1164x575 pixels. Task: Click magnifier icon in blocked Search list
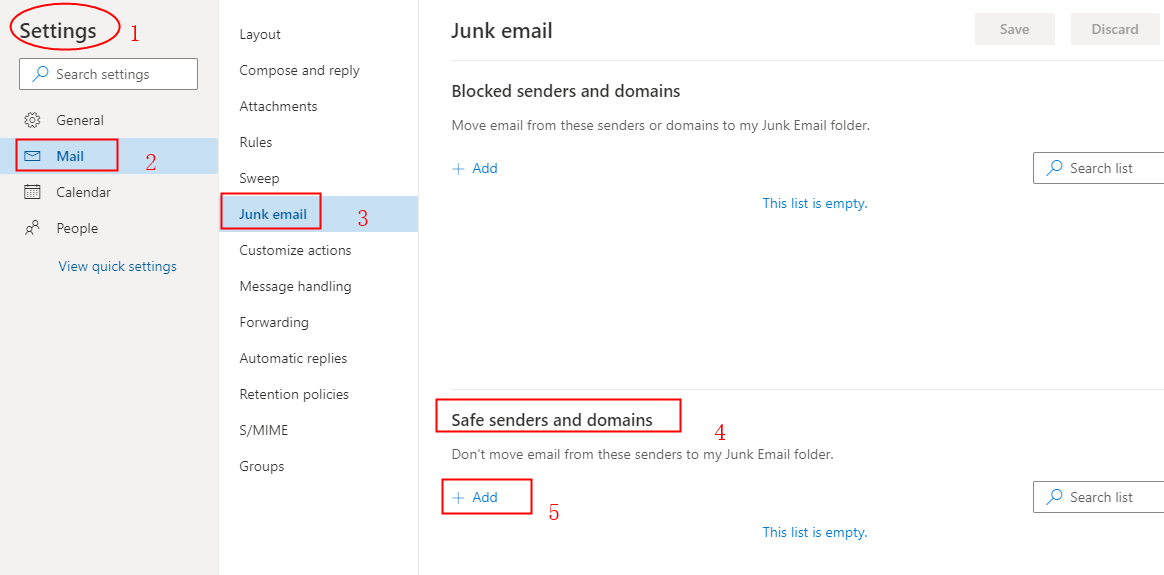pyautogui.click(x=1054, y=168)
